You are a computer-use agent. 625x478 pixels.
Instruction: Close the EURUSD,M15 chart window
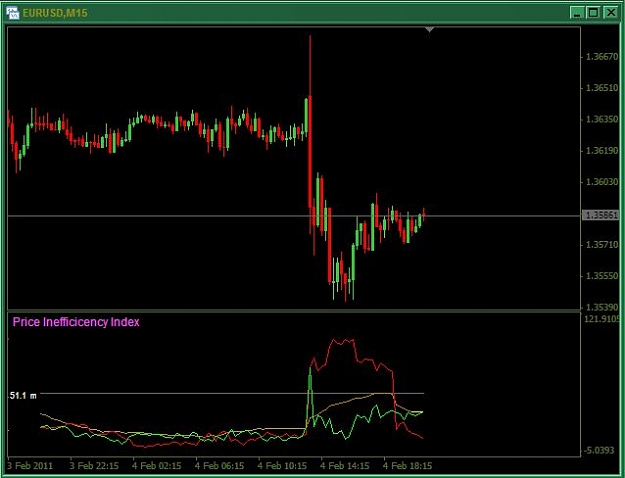point(611,13)
